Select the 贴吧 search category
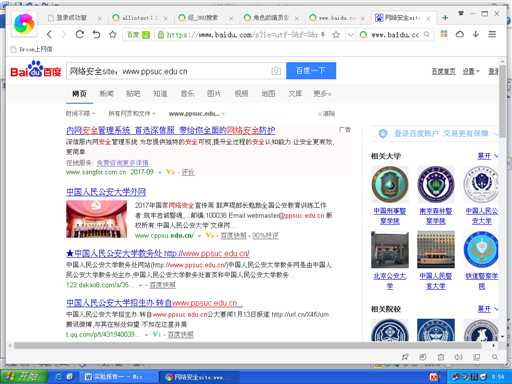 click(133, 94)
